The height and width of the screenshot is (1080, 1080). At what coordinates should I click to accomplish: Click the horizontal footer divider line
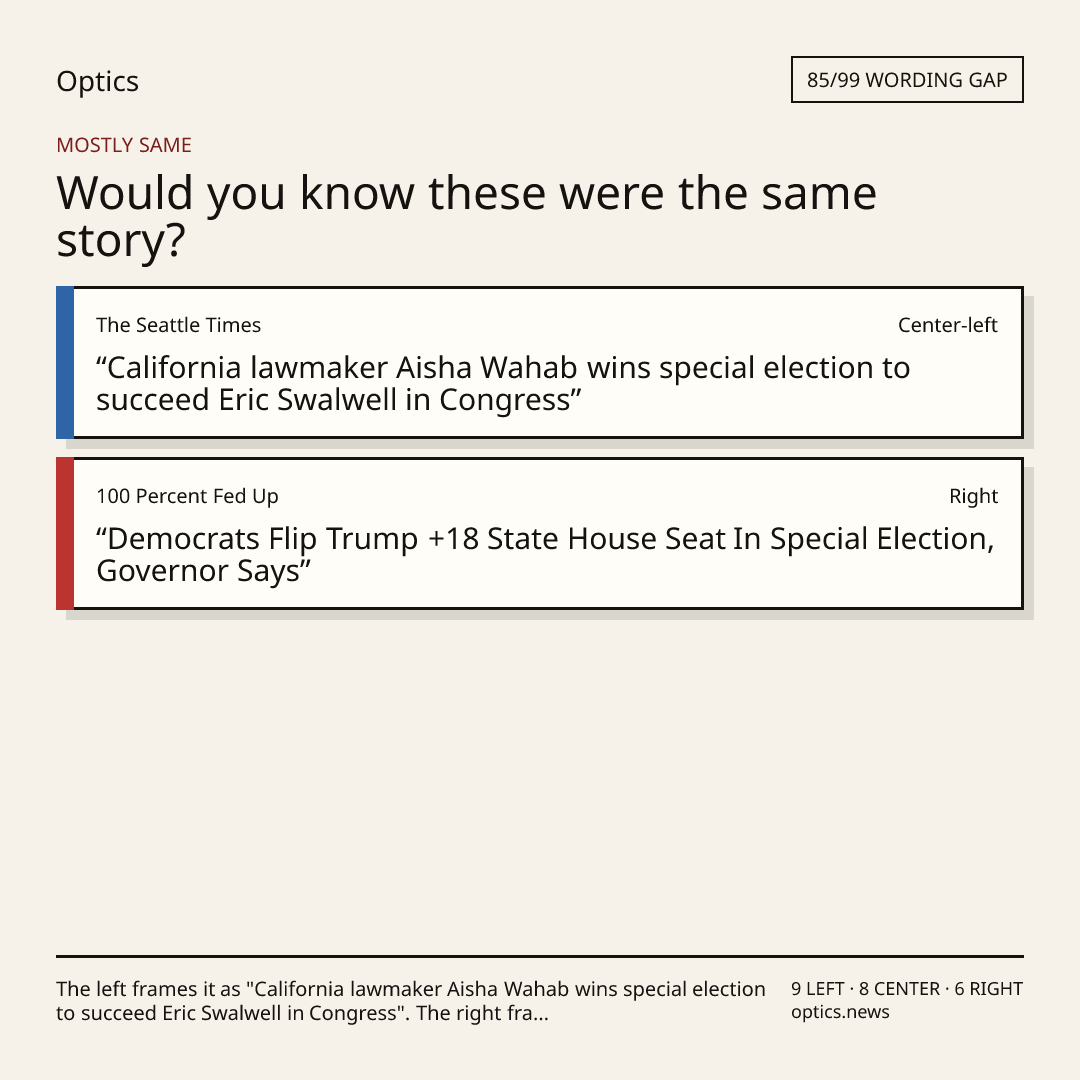click(x=540, y=956)
